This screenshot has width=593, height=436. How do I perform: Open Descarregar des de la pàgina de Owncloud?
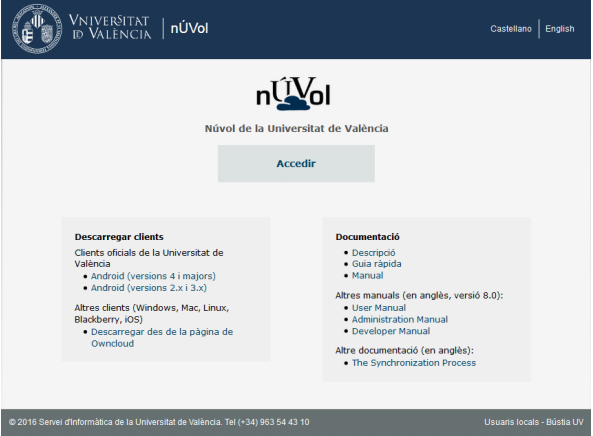[162, 338]
